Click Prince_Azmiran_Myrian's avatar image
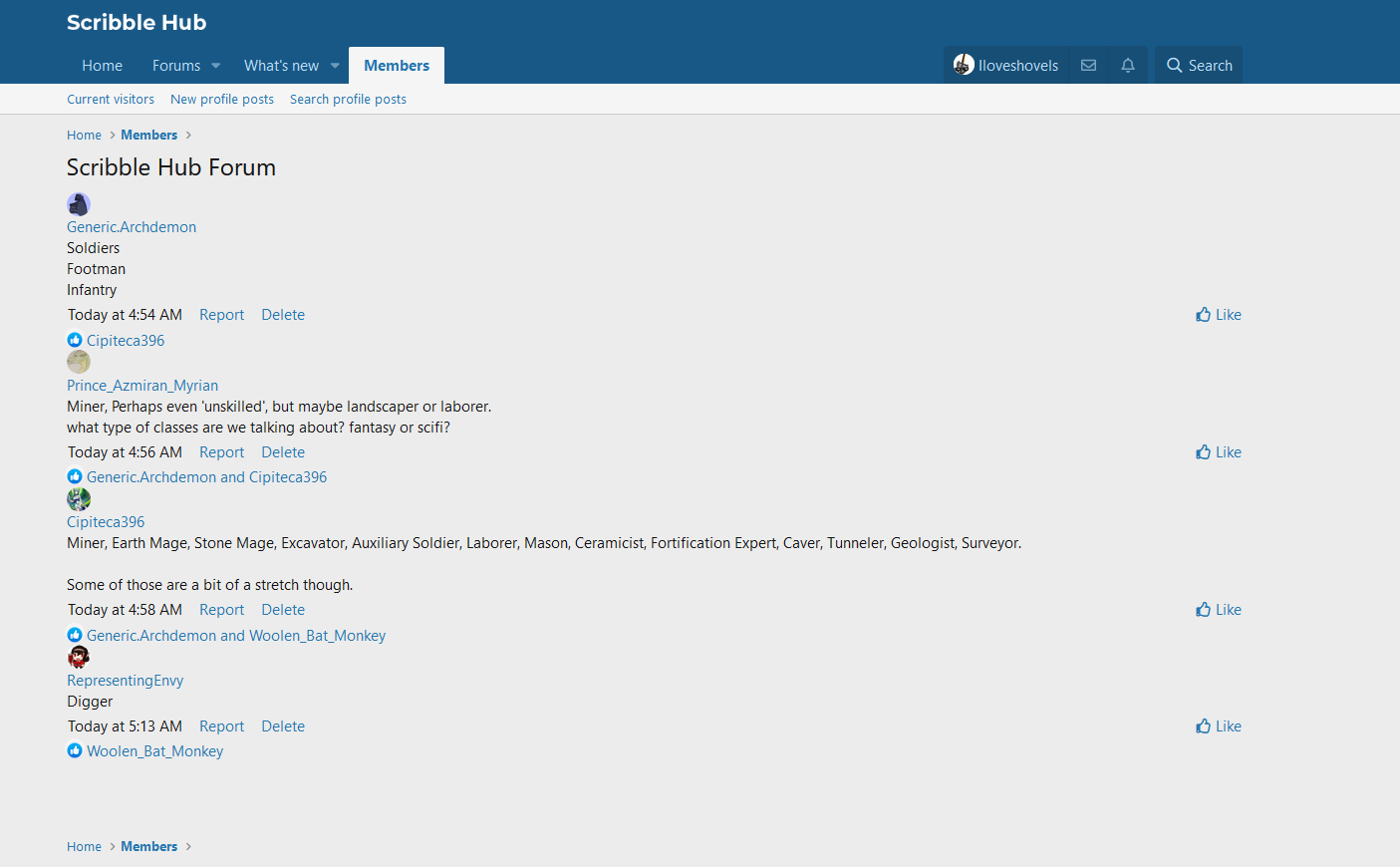This screenshot has height=867, width=1400. click(x=79, y=362)
